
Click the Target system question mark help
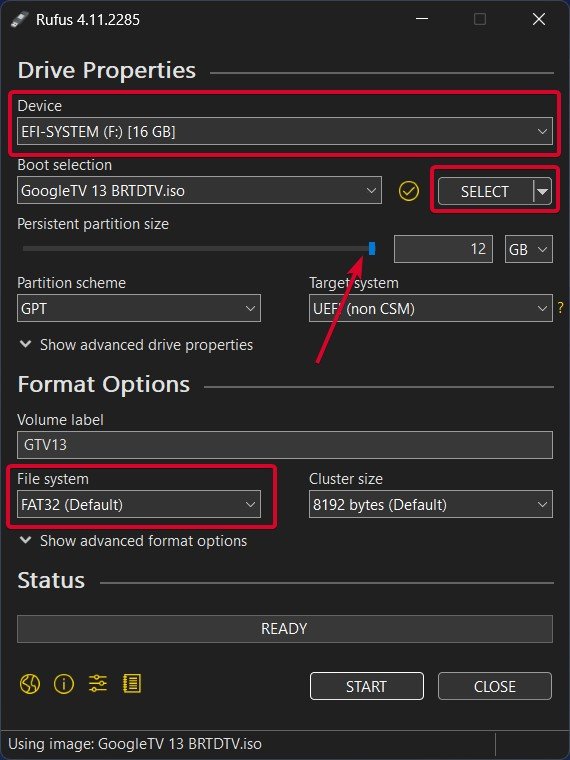561,307
